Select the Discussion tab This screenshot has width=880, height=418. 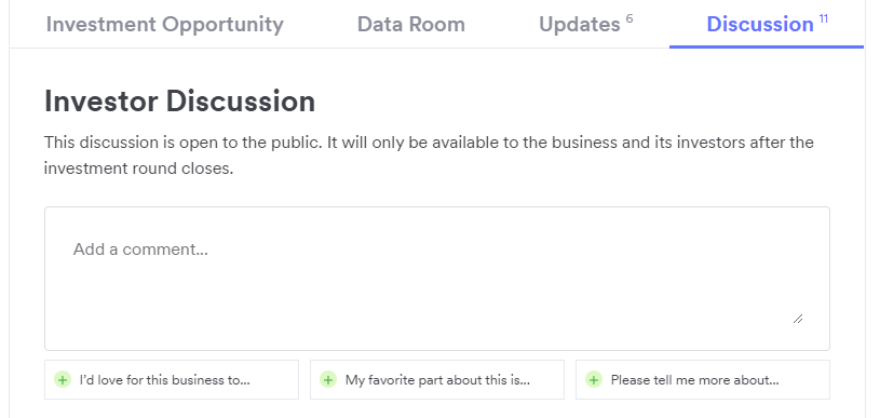tap(760, 24)
